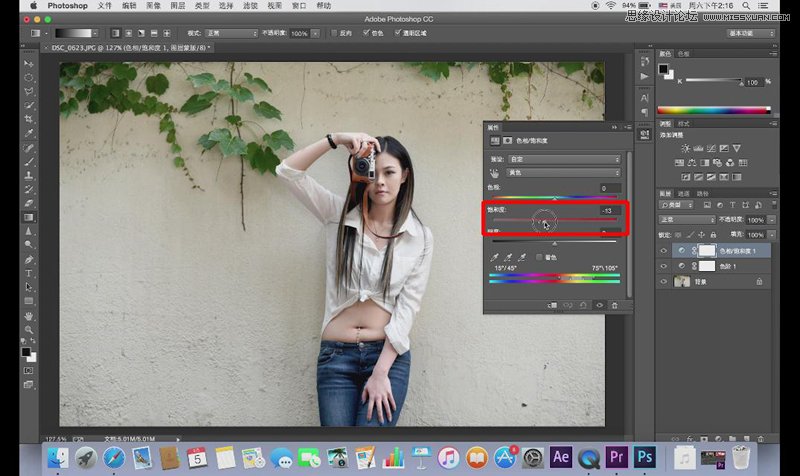Open the layer filter 类型 dropdown
800x476 pixels.
coord(676,205)
